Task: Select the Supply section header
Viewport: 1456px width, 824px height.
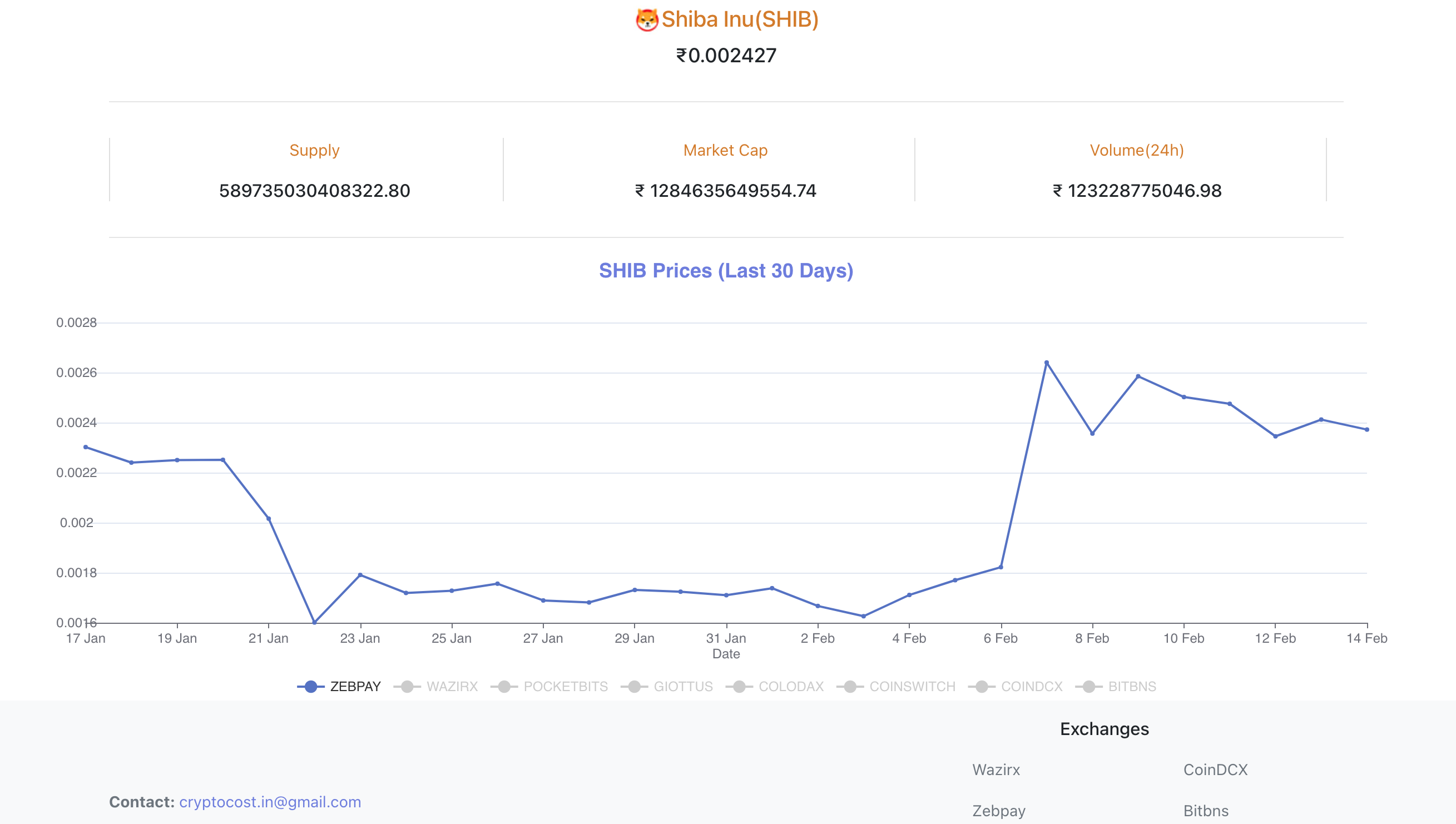Action: click(x=315, y=151)
